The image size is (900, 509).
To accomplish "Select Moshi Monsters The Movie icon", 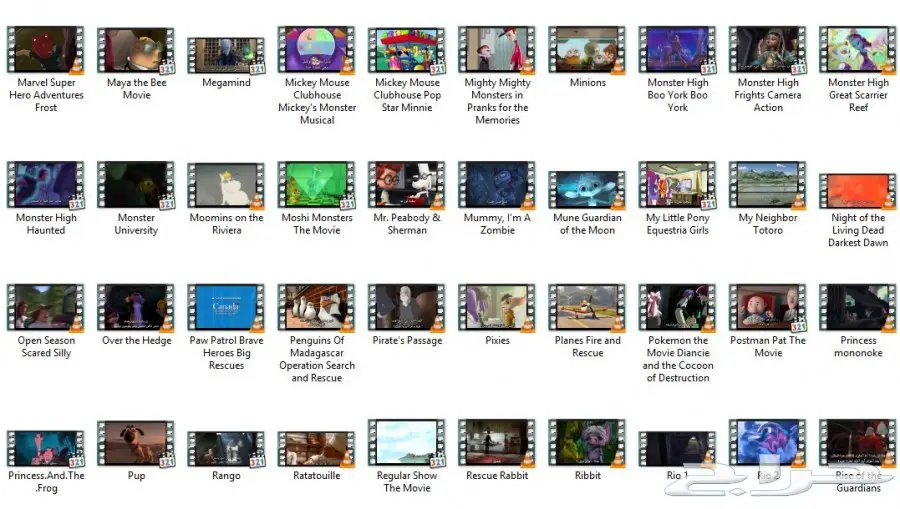I will pos(316,185).
